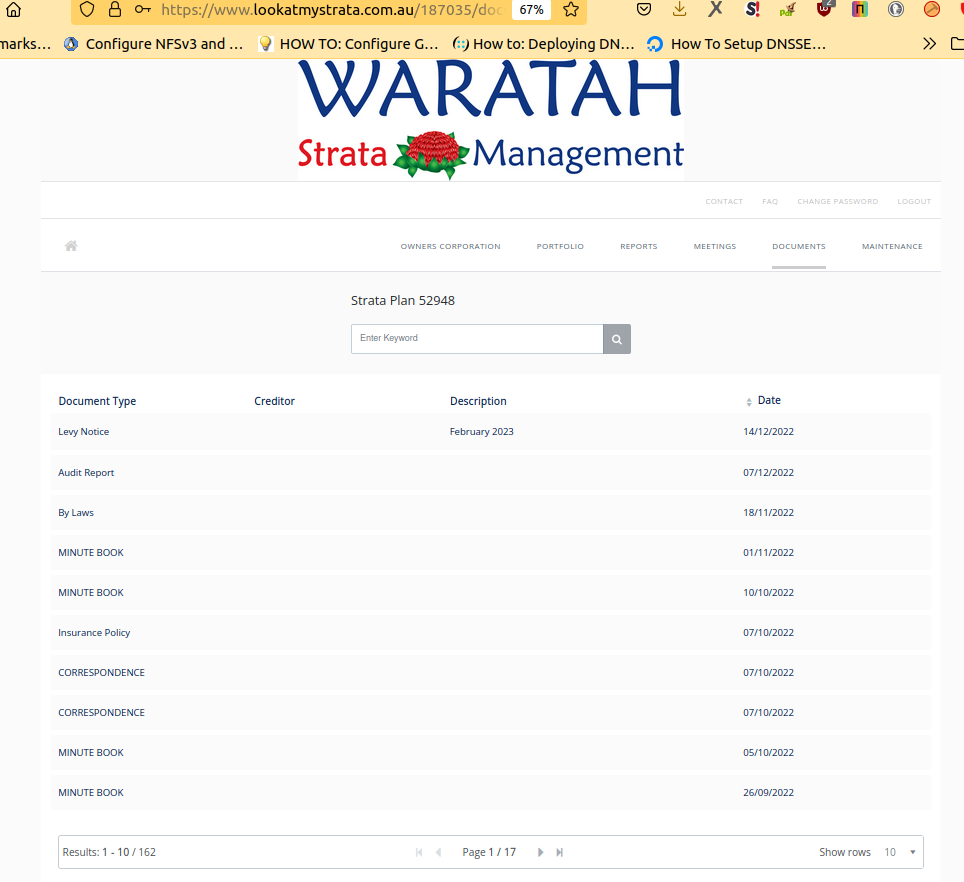Screen dimensions: 964x882
Task: Click the home icon in navigation bar
Action: point(71,246)
